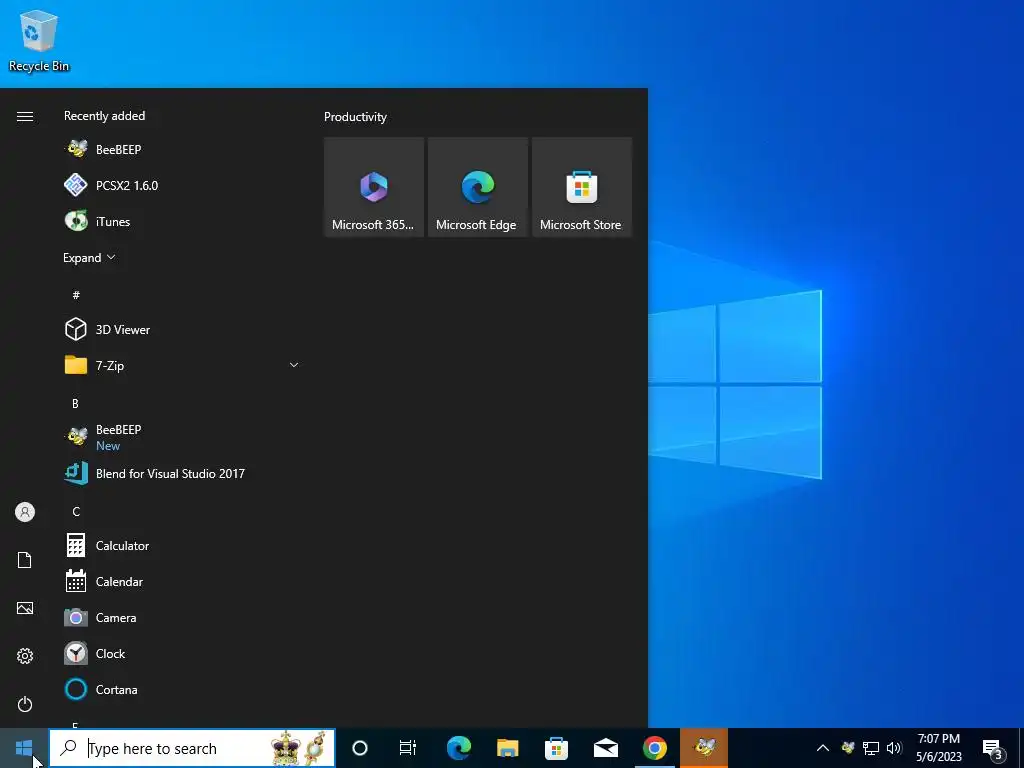Open network status tray icon
This screenshot has width=1024, height=768.
pyautogui.click(x=871, y=748)
